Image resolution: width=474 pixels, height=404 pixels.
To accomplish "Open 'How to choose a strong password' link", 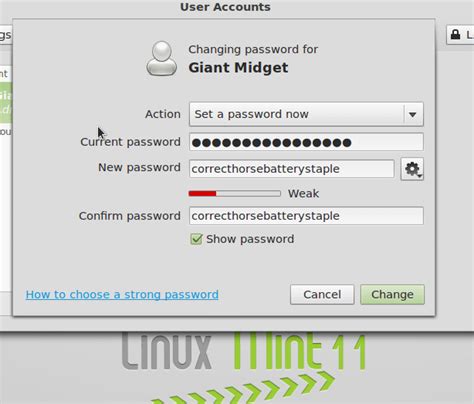I will click(122, 294).
